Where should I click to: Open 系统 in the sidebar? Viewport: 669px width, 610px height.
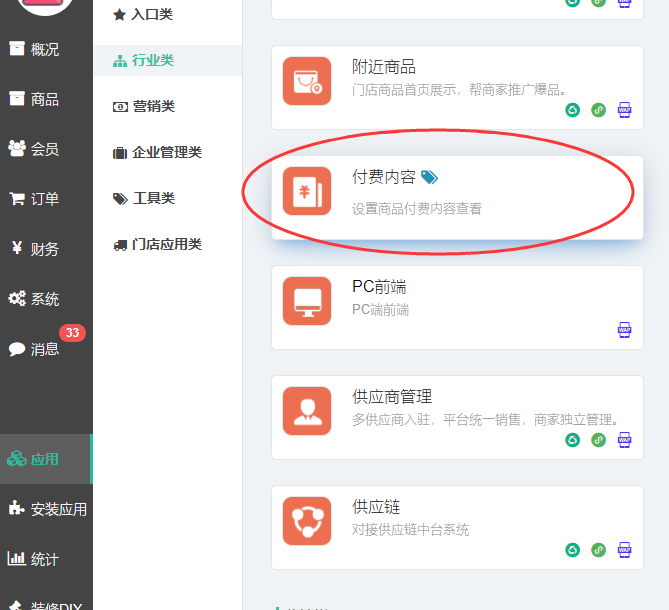click(x=46, y=299)
